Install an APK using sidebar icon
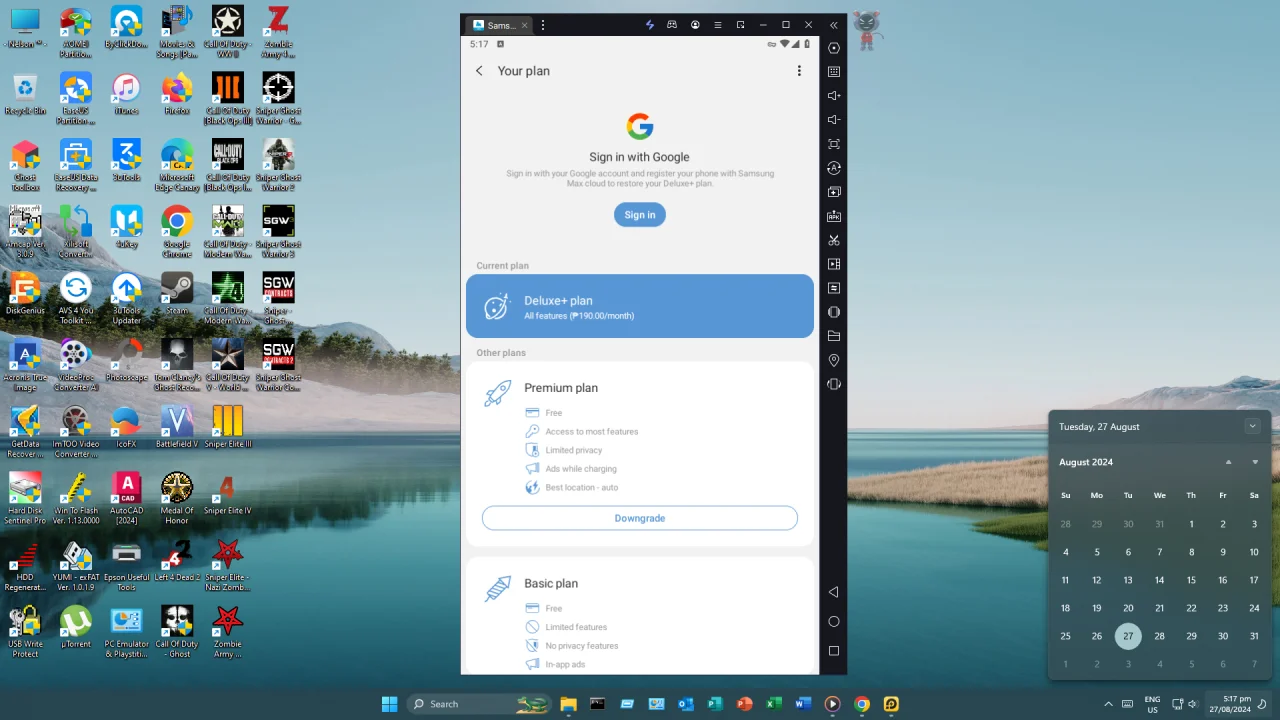The width and height of the screenshot is (1280, 720). (834, 216)
